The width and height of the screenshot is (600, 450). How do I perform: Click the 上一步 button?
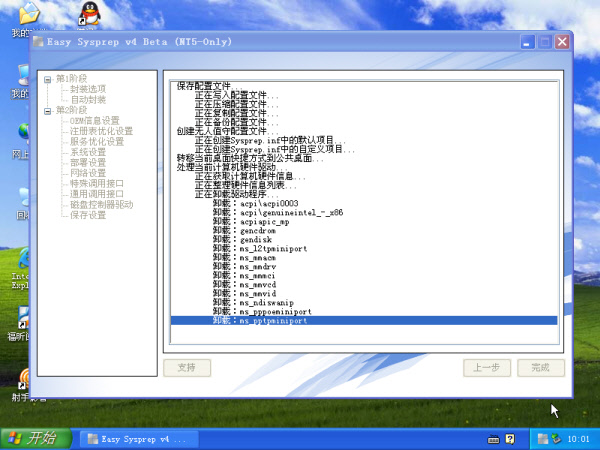point(487,368)
